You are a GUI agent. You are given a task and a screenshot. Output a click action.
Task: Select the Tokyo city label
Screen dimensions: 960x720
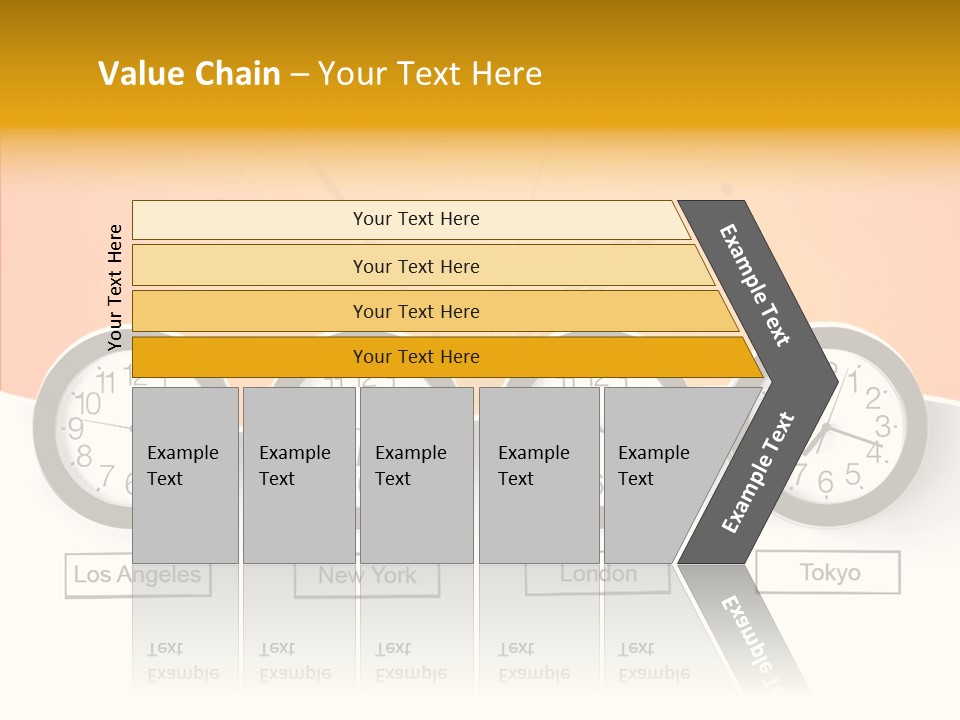click(x=829, y=573)
